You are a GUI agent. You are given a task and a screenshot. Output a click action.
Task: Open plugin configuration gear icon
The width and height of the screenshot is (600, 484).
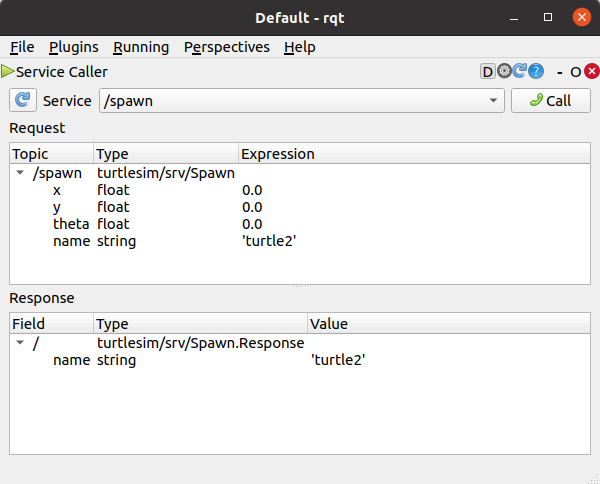click(504, 72)
